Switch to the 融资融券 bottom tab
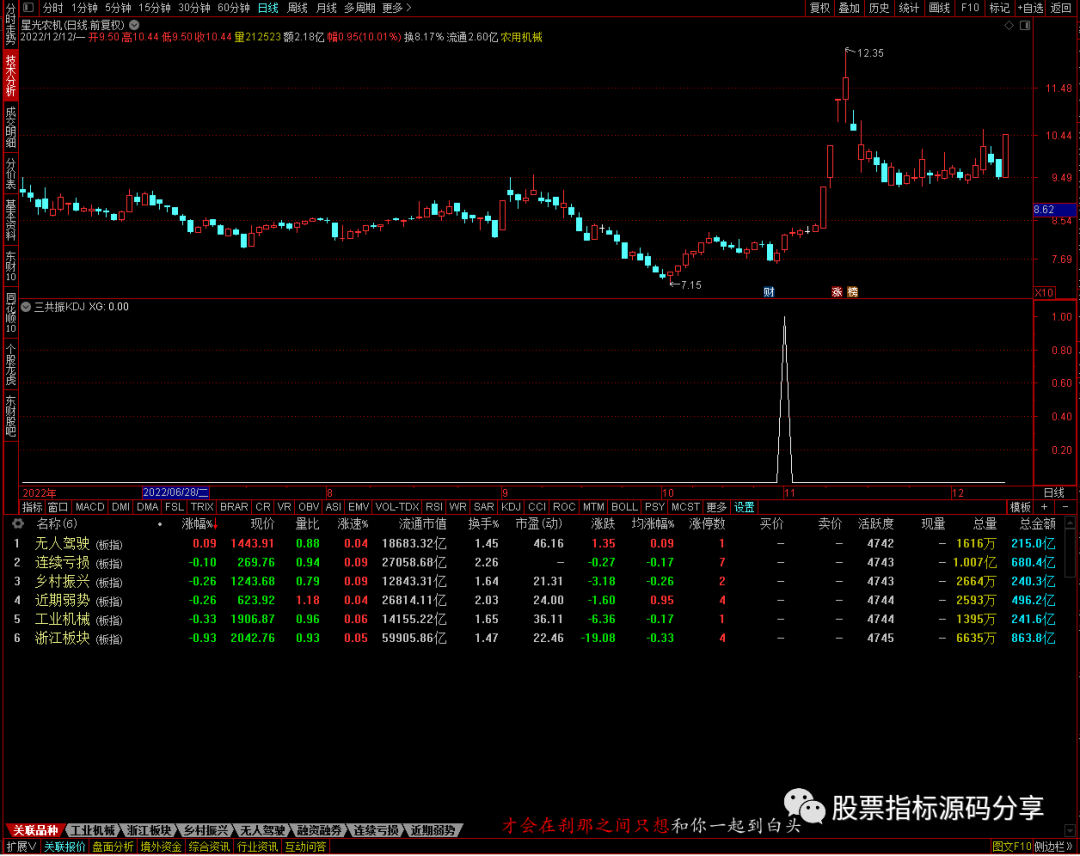This screenshot has height=856, width=1080. coord(319,831)
